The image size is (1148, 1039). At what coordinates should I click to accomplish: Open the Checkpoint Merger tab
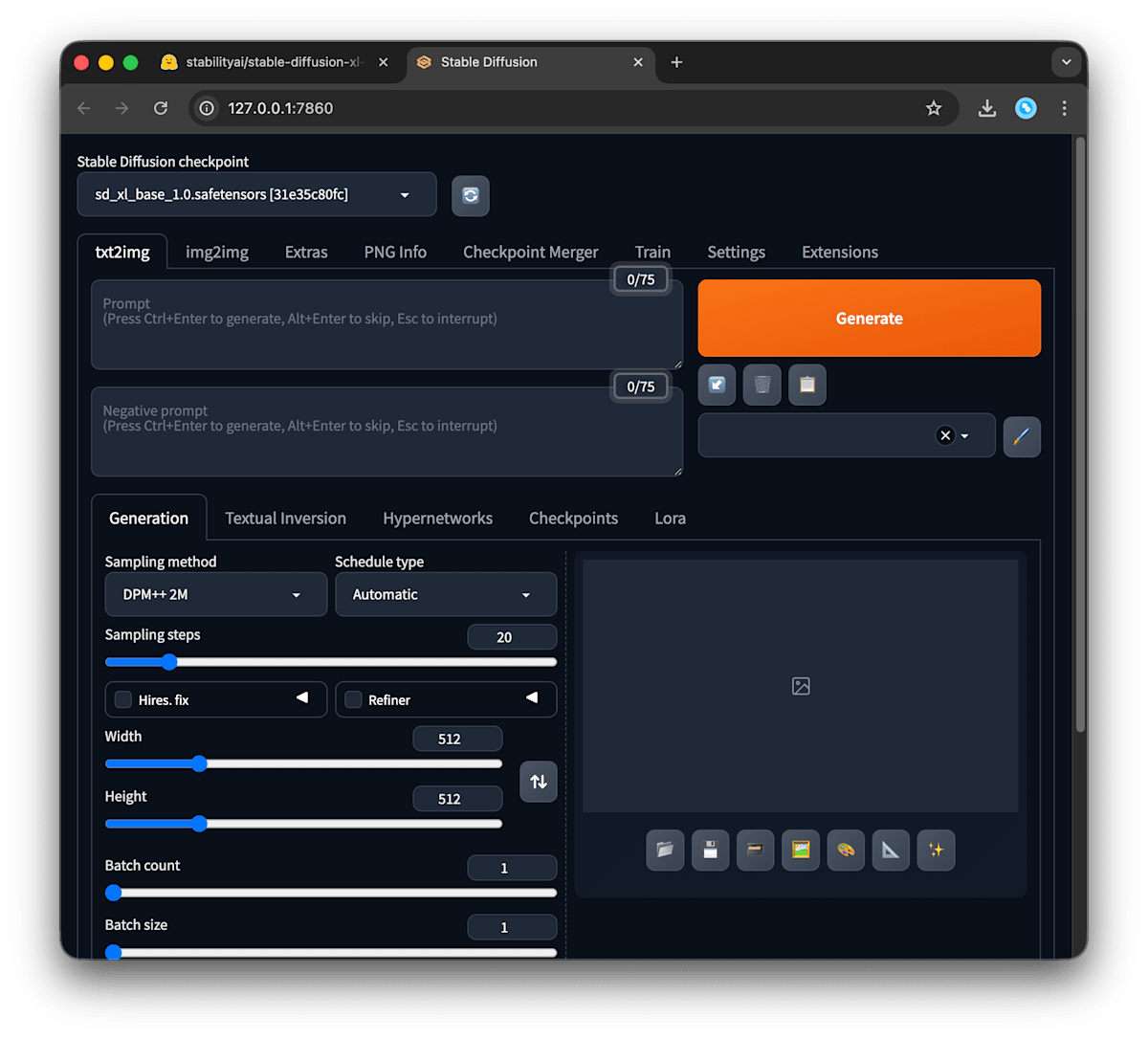click(x=531, y=252)
